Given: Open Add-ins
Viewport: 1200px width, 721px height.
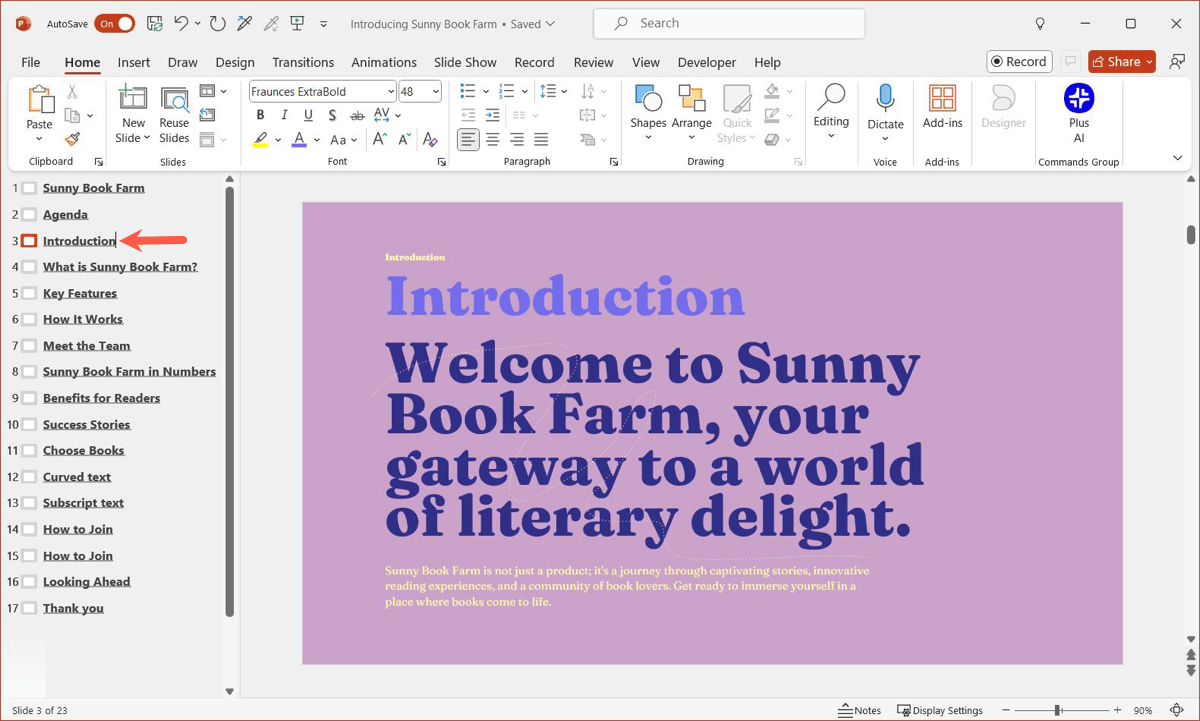Looking at the screenshot, I should click(942, 108).
